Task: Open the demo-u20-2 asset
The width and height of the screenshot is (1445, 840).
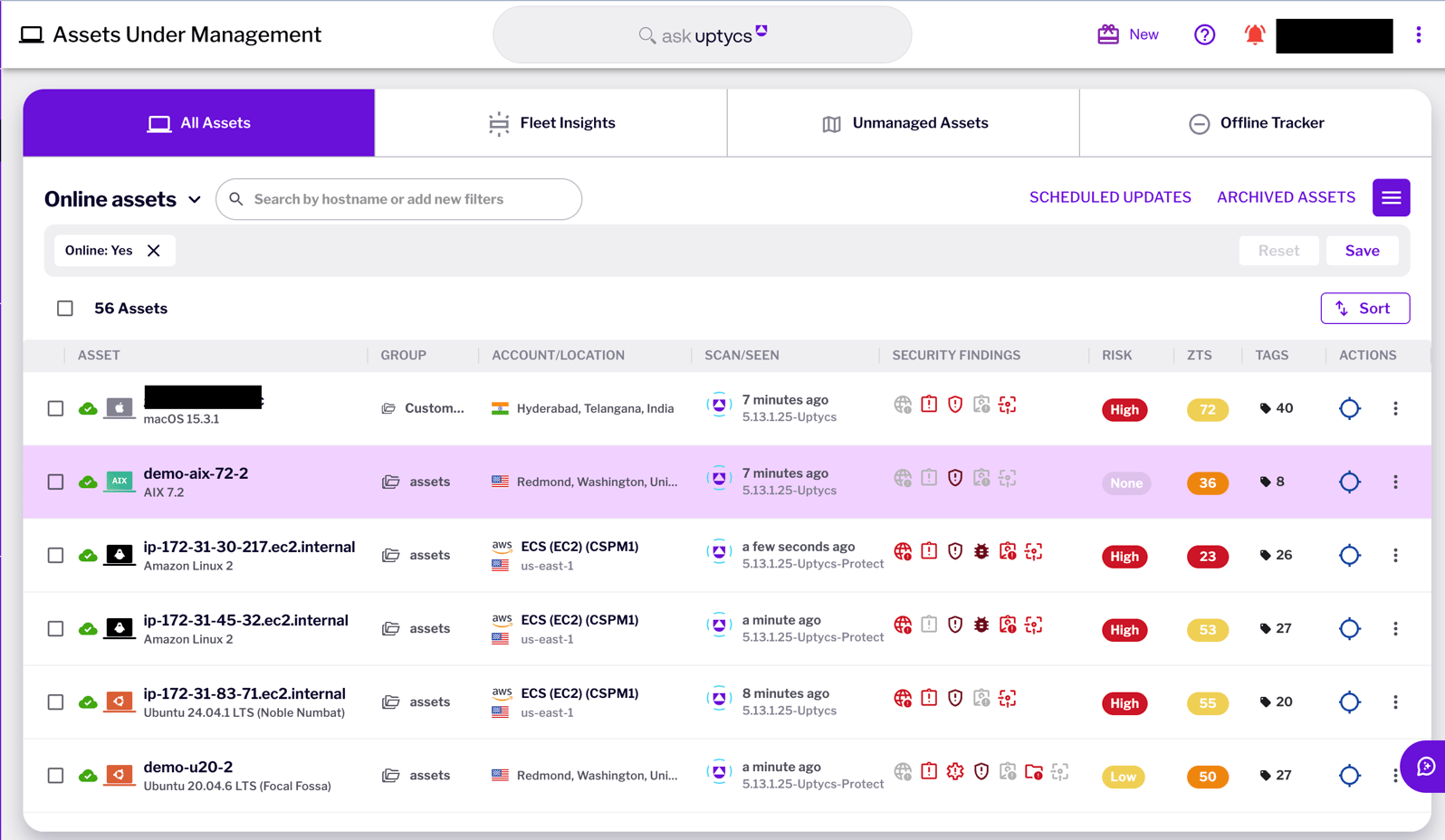Action: click(188, 767)
